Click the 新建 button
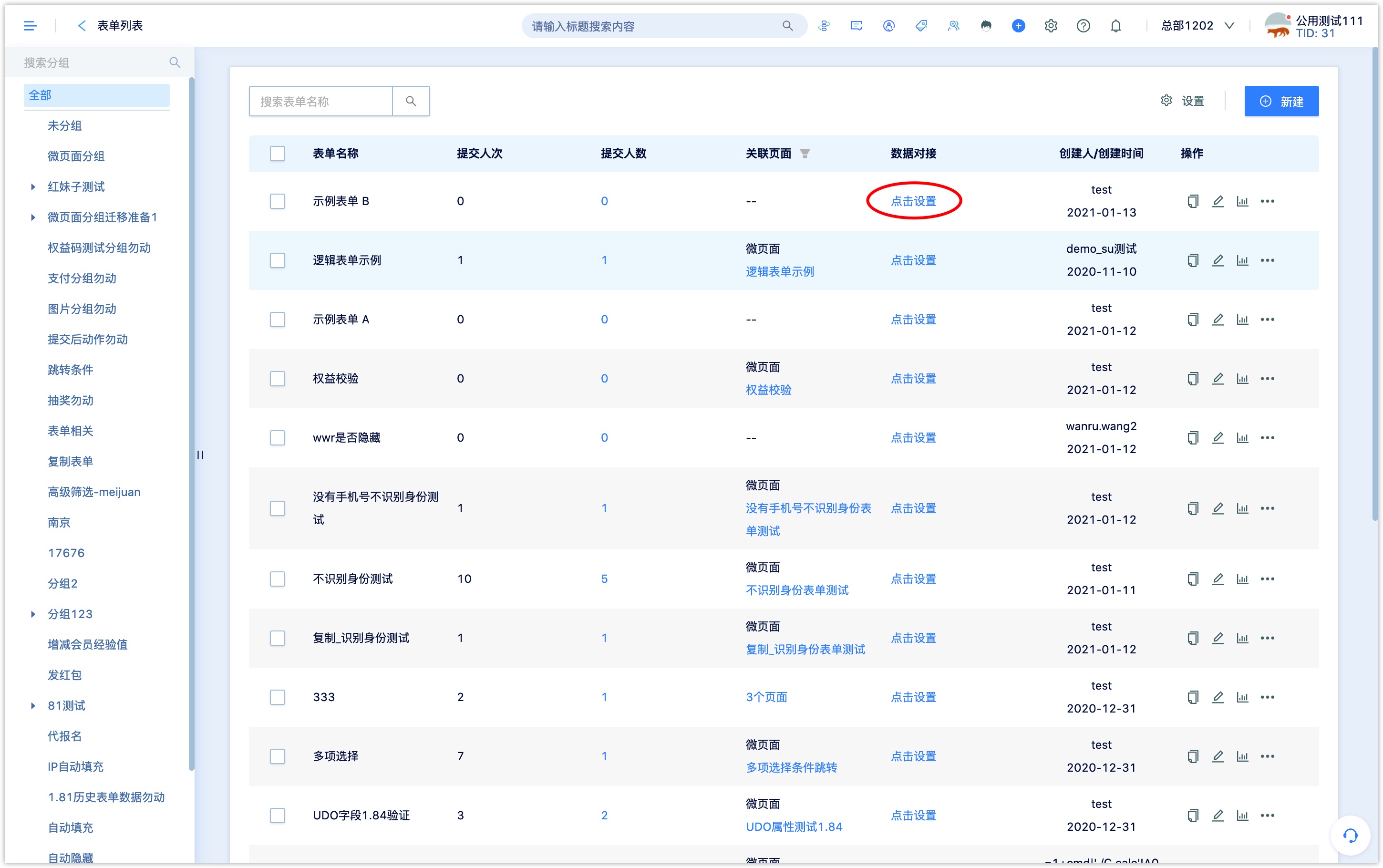 [x=1281, y=101]
